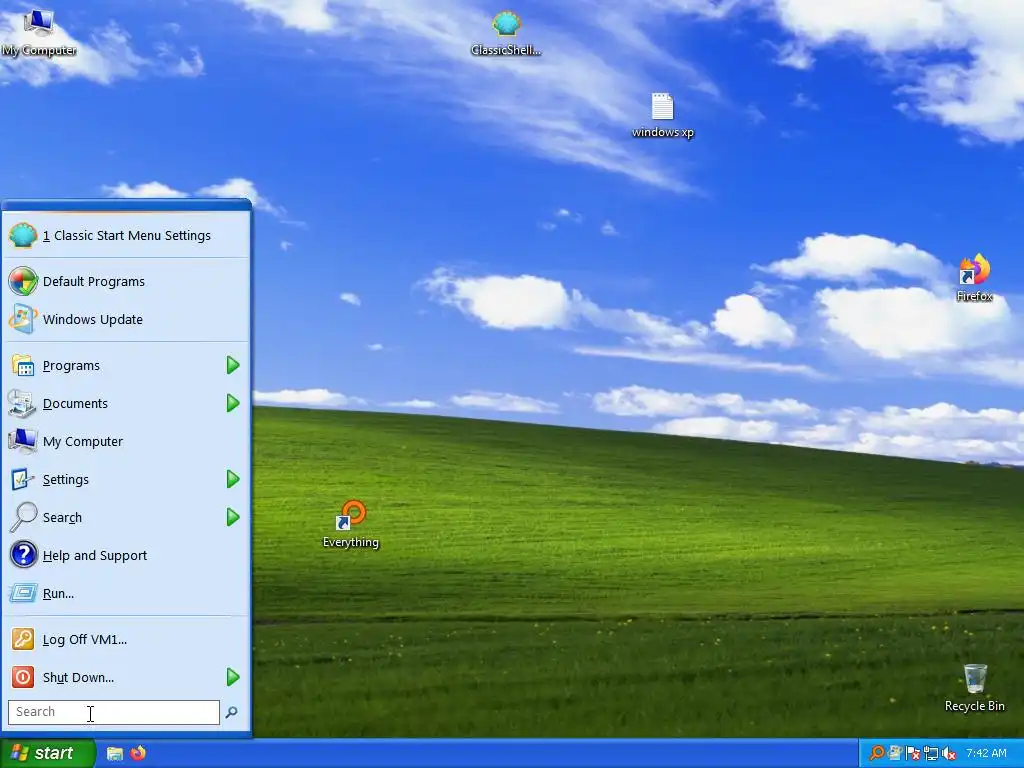Expand the Programs submenu arrow
Screen dimensions: 1024x768
coord(233,366)
